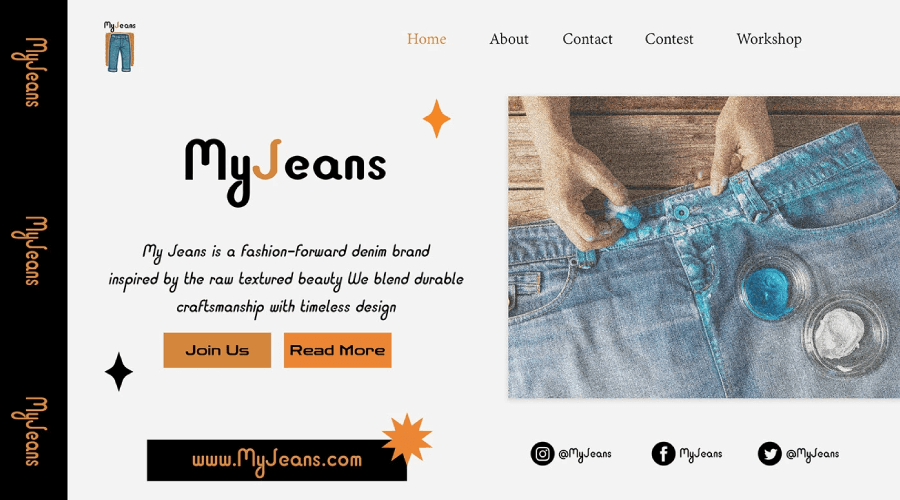Screen dimensions: 900x500
Task: Click the large MyJeans headline title
Action: point(285,171)
